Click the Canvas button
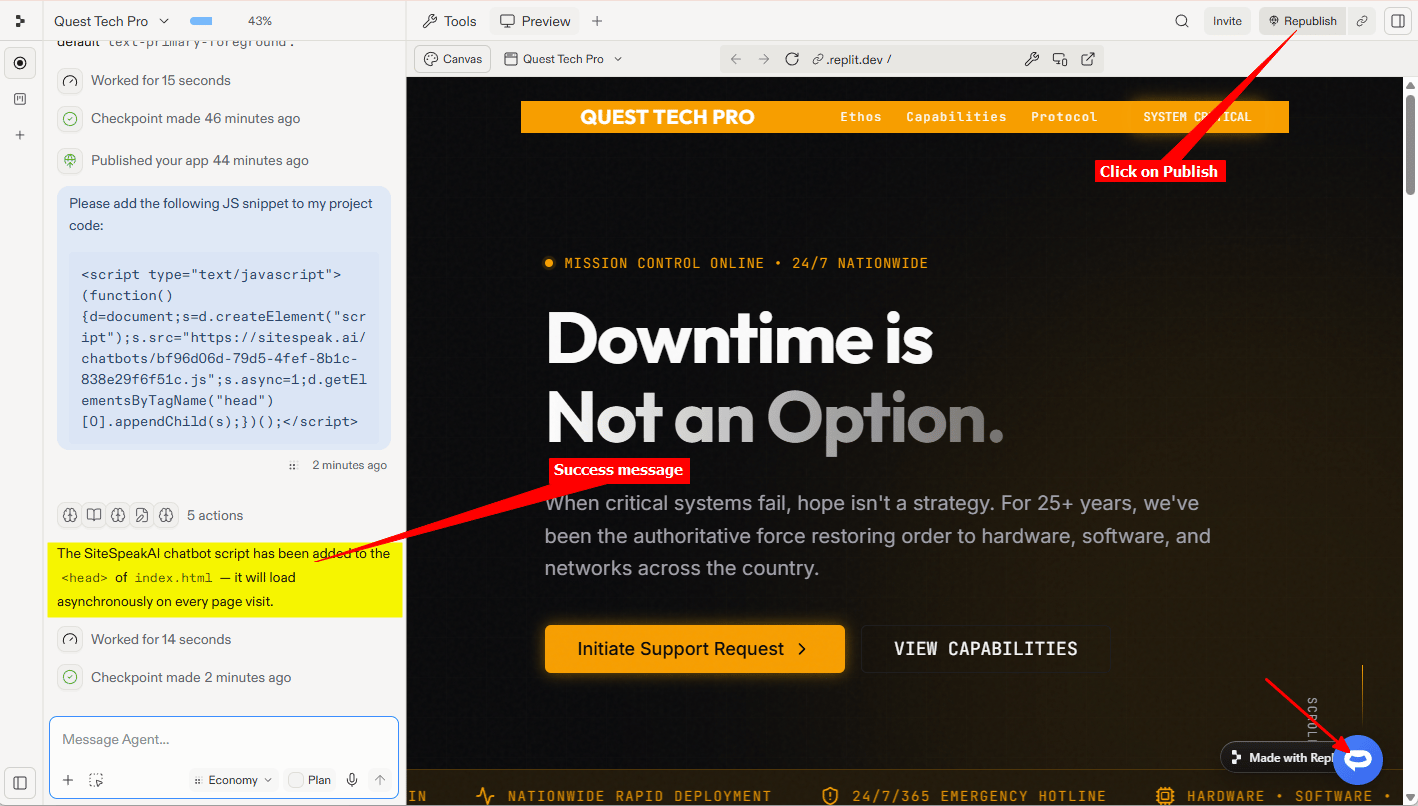 point(454,59)
